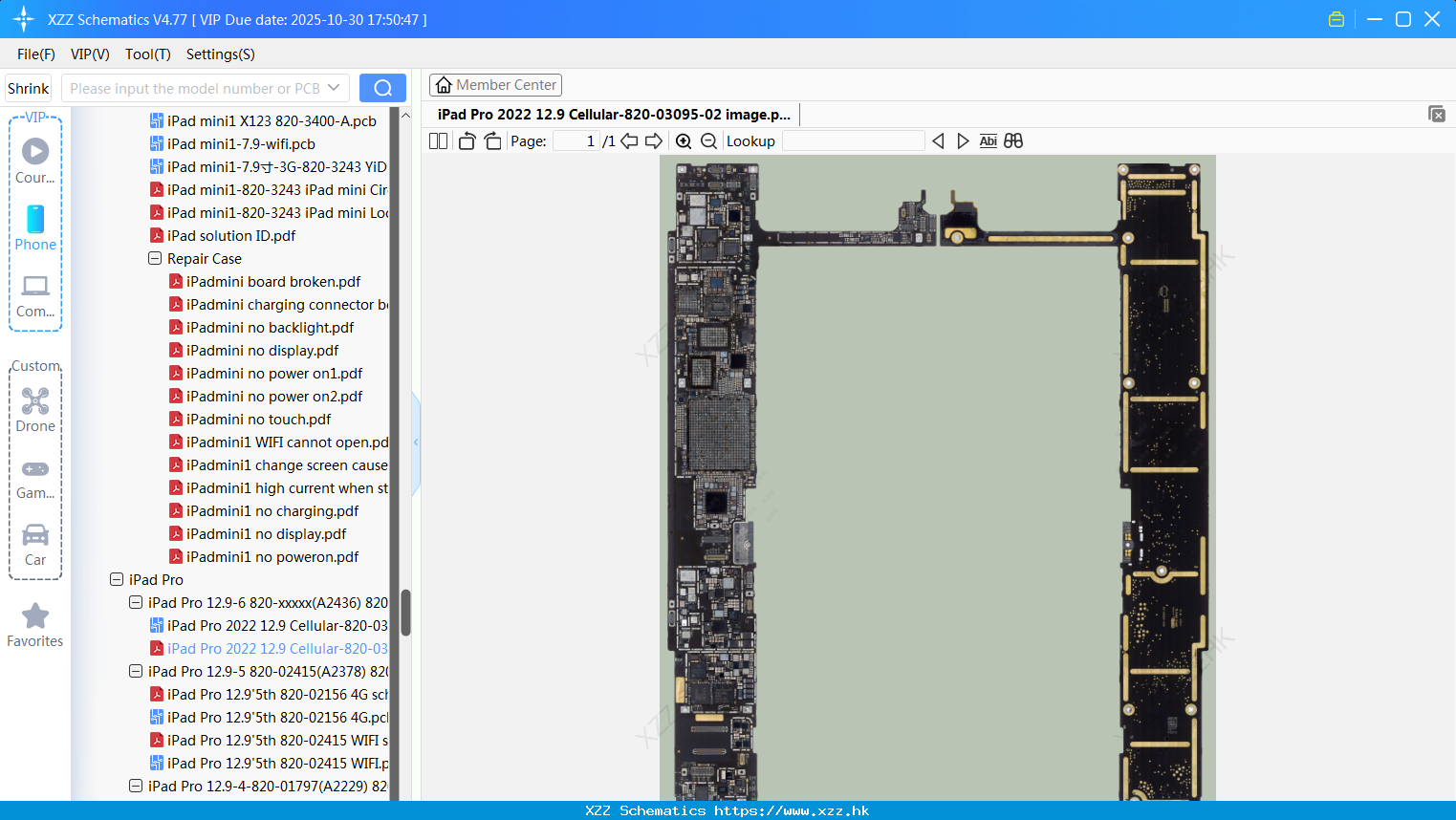The image size is (1456, 820).
Task: Click the file tree scroll-up arrow
Action: (x=405, y=116)
